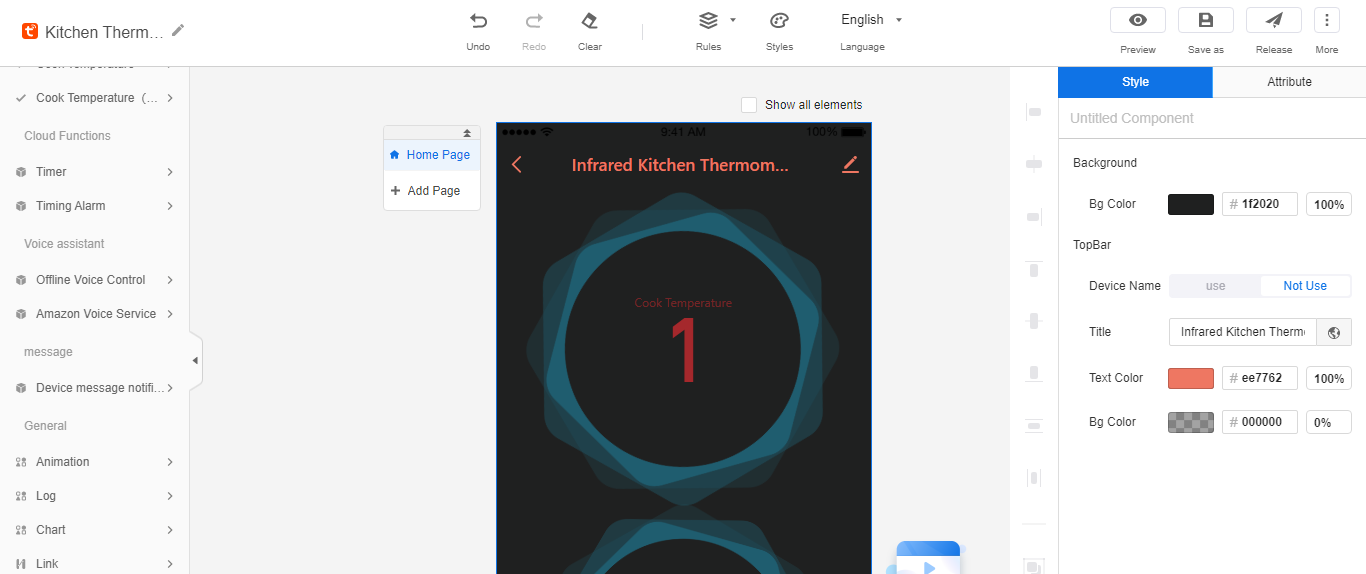Select Not Use for Device Name
Viewport: 1366px width, 574px height.
(x=1304, y=286)
